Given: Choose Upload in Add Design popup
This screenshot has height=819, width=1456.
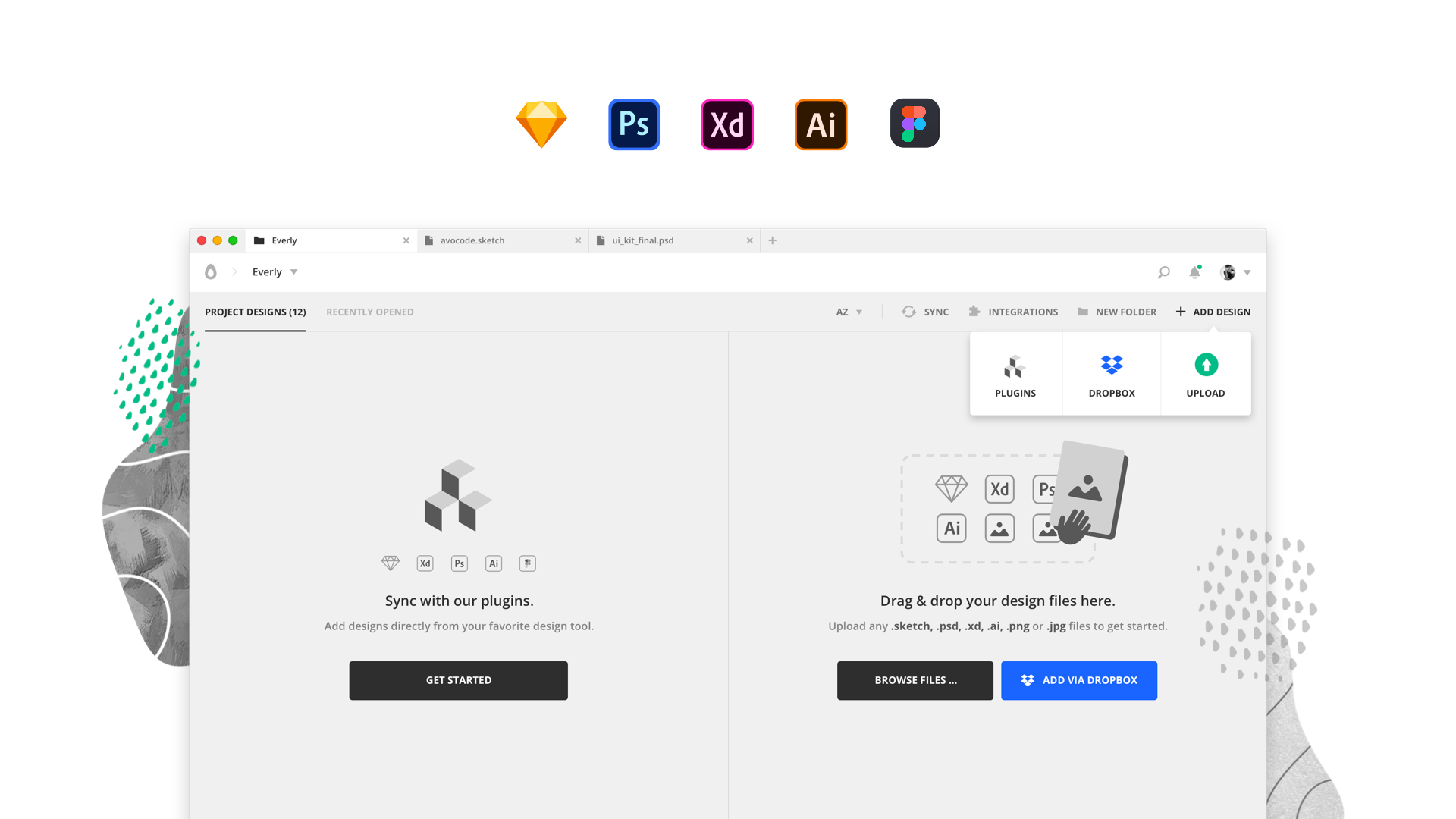Looking at the screenshot, I should click(1206, 375).
